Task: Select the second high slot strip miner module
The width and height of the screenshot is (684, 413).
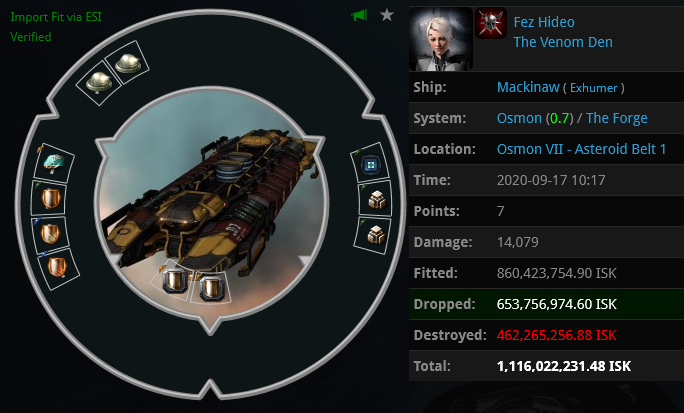Action: (128, 64)
